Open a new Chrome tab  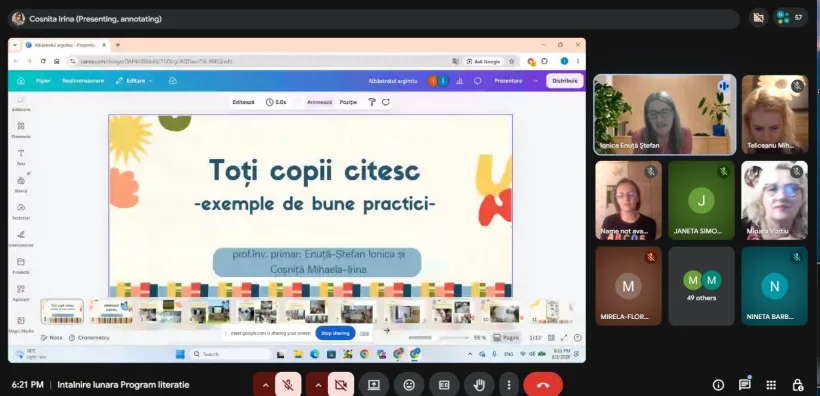click(118, 45)
